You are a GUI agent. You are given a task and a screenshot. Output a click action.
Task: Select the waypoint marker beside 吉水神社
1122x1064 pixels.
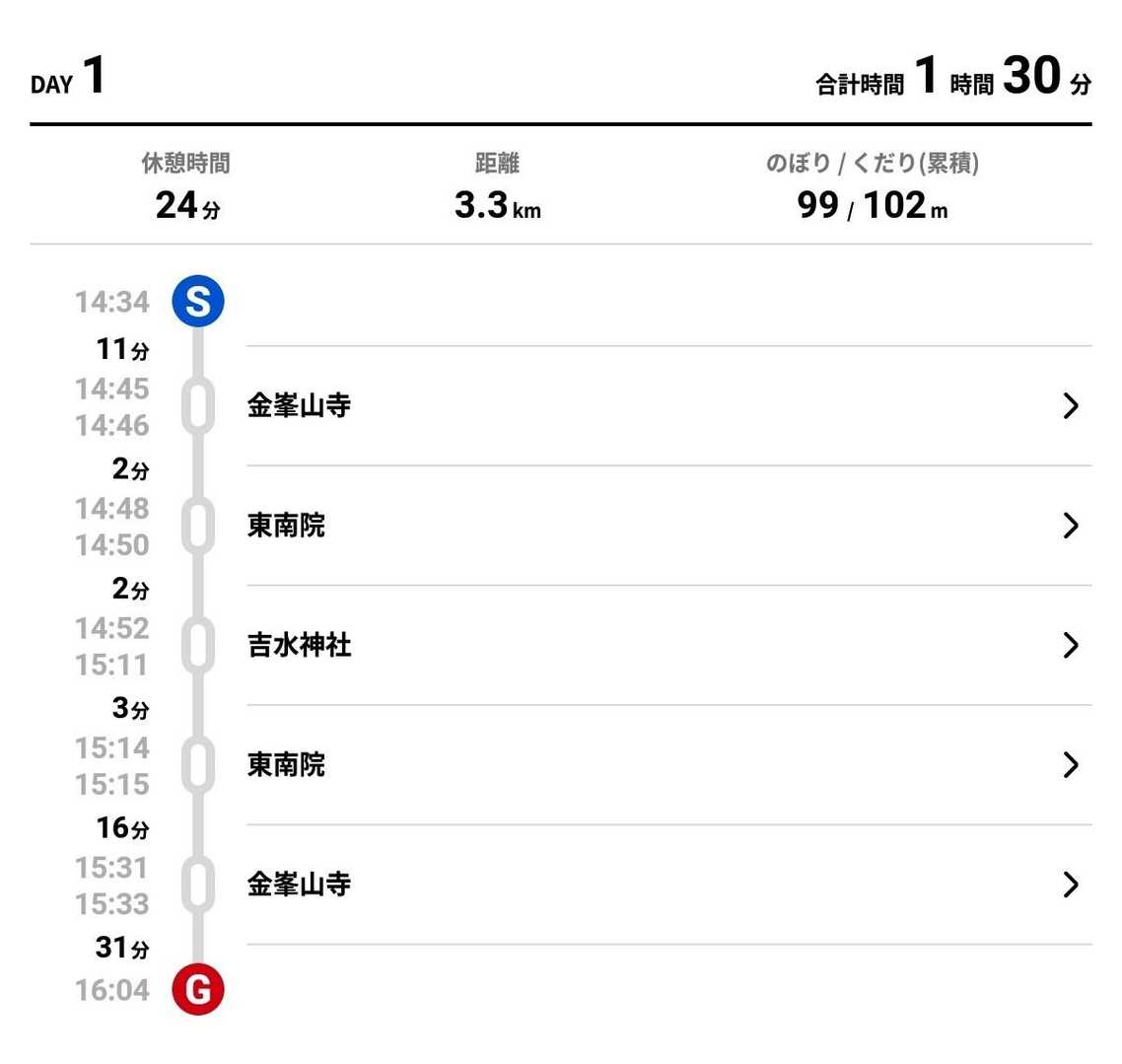(x=198, y=646)
